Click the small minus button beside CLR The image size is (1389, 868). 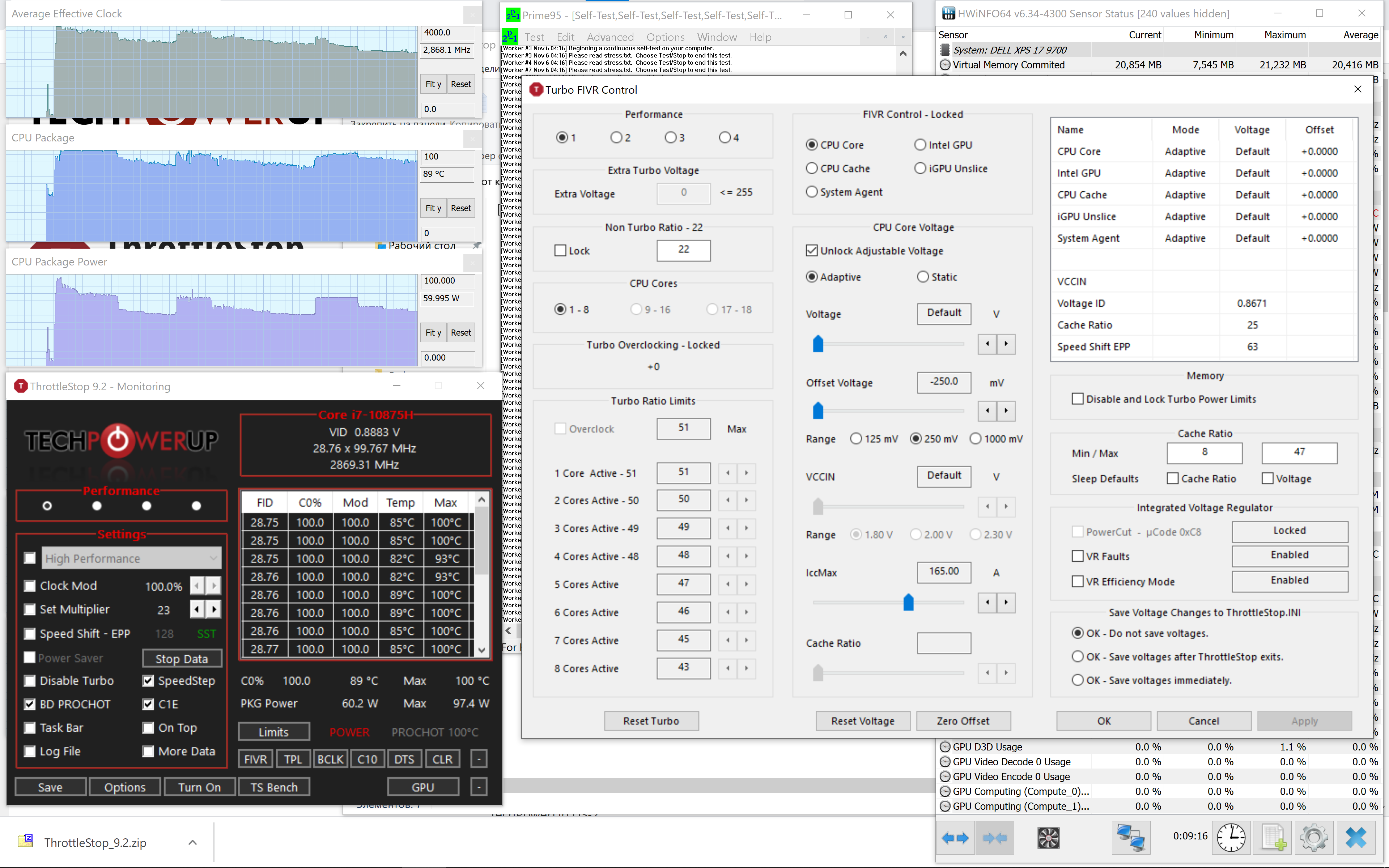[x=479, y=759]
